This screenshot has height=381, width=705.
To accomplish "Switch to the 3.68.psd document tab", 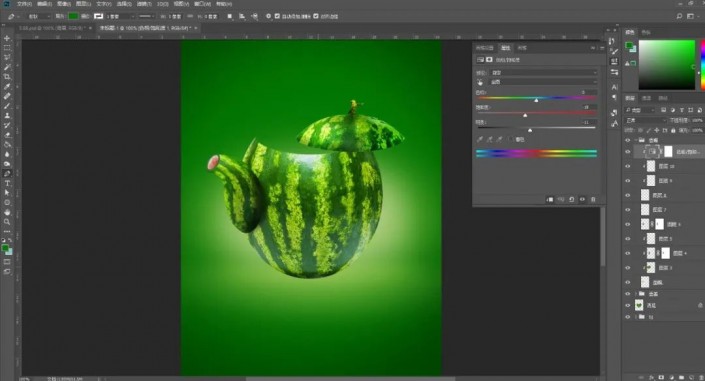I will (x=52, y=28).
